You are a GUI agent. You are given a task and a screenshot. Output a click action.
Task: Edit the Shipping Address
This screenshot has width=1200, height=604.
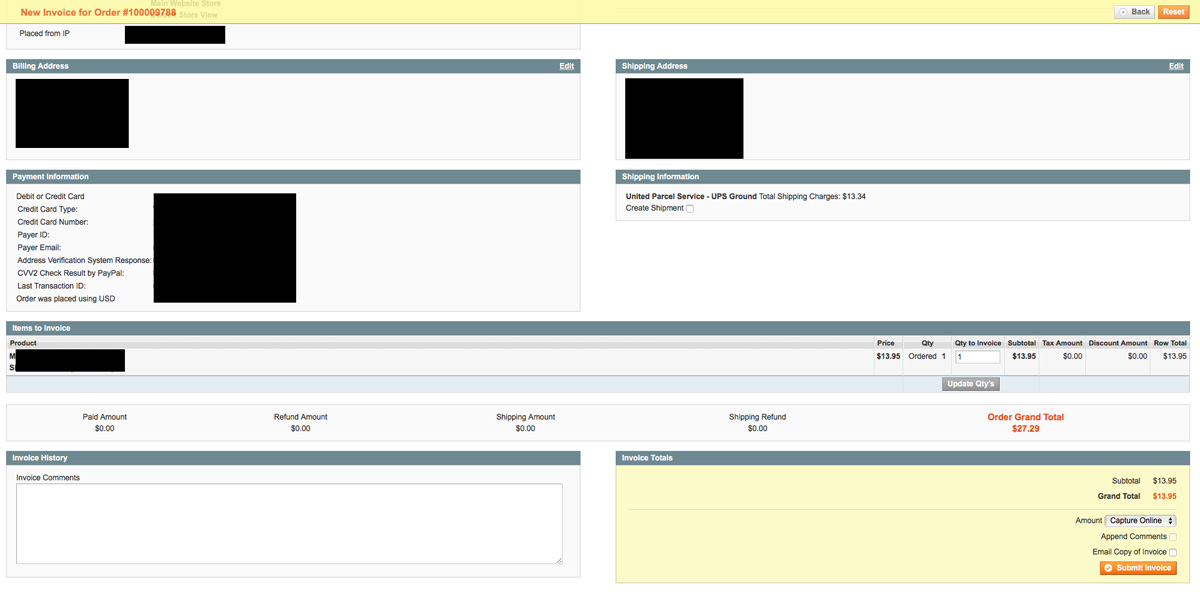coord(1174,66)
